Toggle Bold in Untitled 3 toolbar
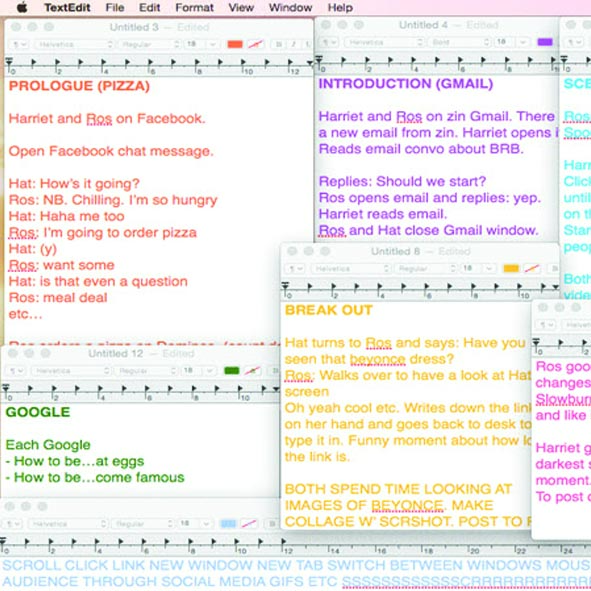The image size is (591, 591). pyautogui.click(x=279, y=44)
